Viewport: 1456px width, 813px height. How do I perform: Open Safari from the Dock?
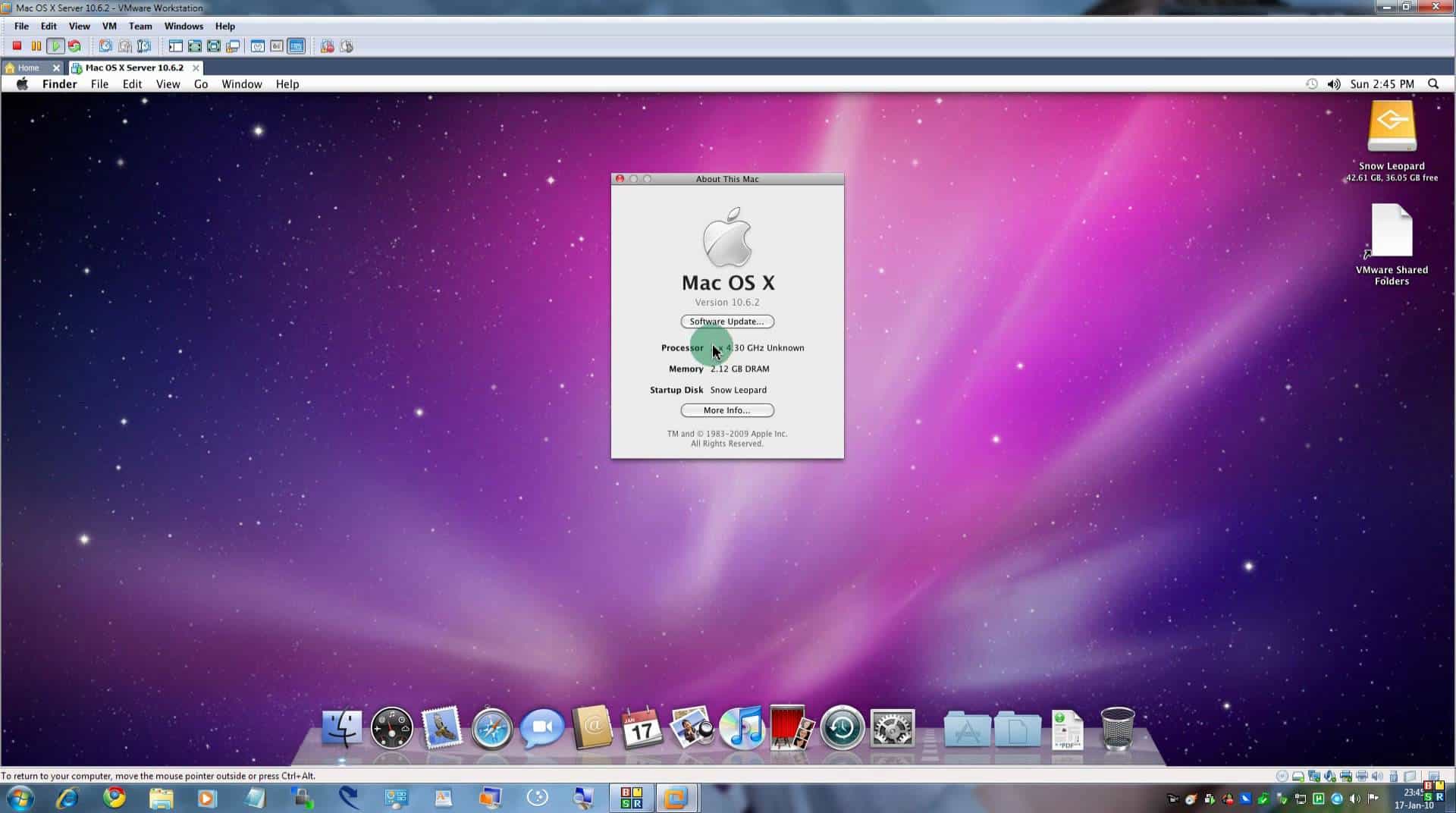[490, 728]
